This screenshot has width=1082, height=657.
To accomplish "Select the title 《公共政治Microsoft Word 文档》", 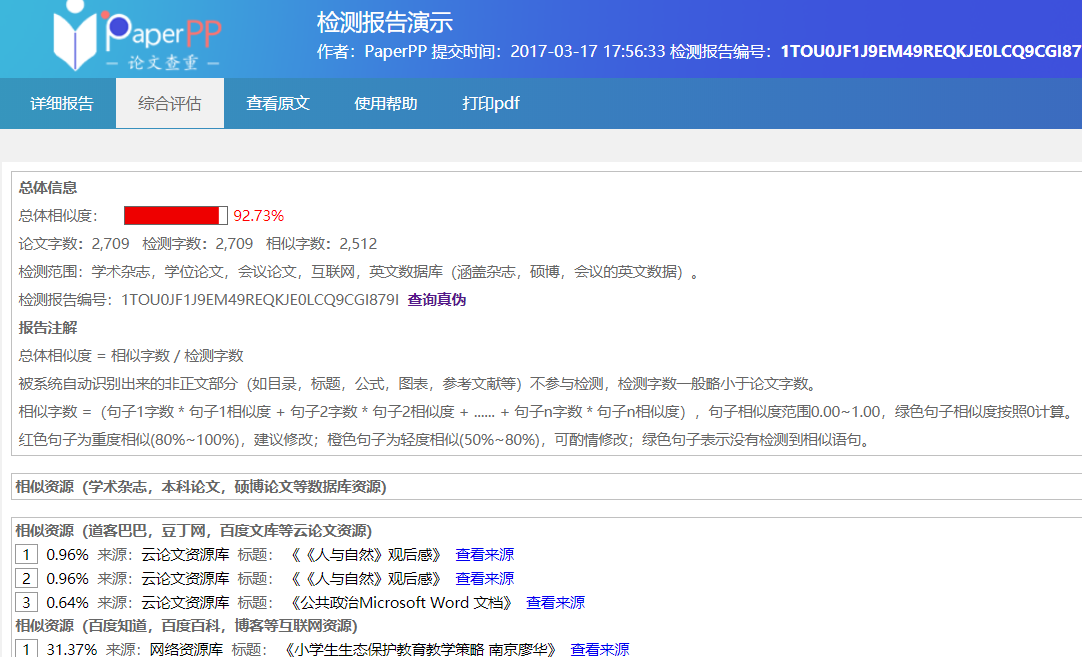I will pos(401,603).
